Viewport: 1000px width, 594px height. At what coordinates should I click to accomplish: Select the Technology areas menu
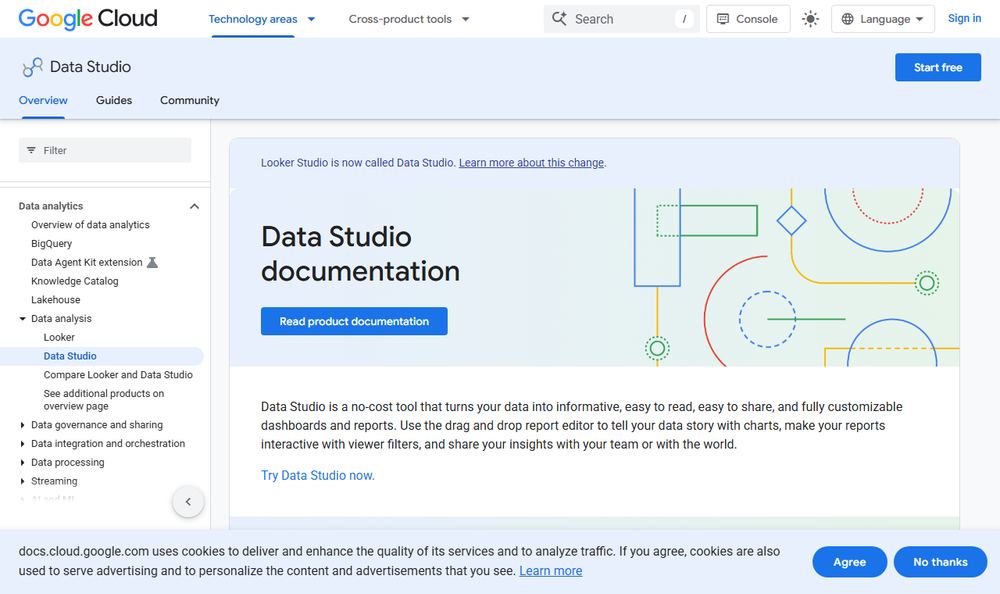click(x=253, y=19)
